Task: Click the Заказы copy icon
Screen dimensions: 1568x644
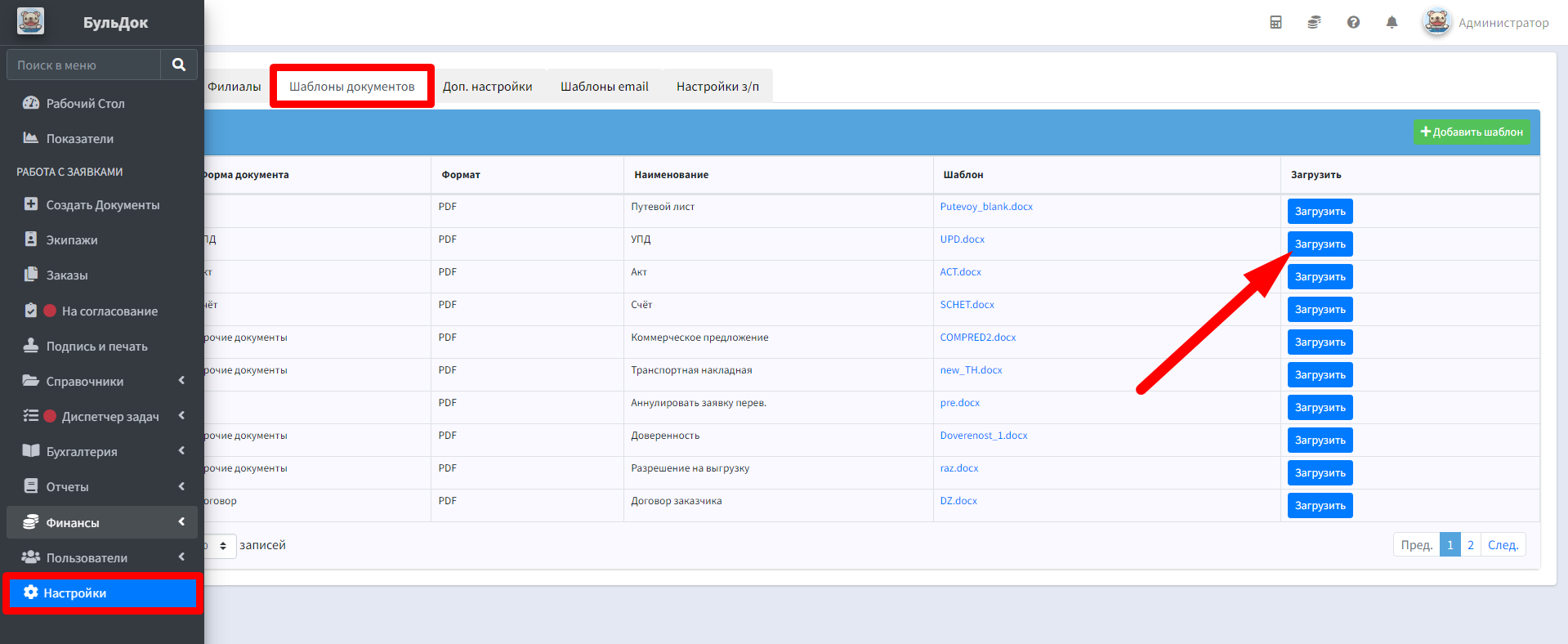Action: (31, 275)
